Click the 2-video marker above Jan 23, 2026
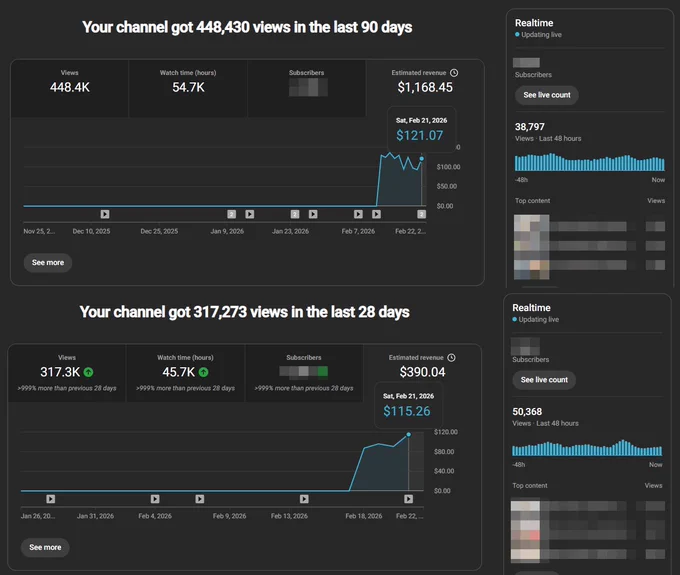680x575 pixels. click(295, 214)
